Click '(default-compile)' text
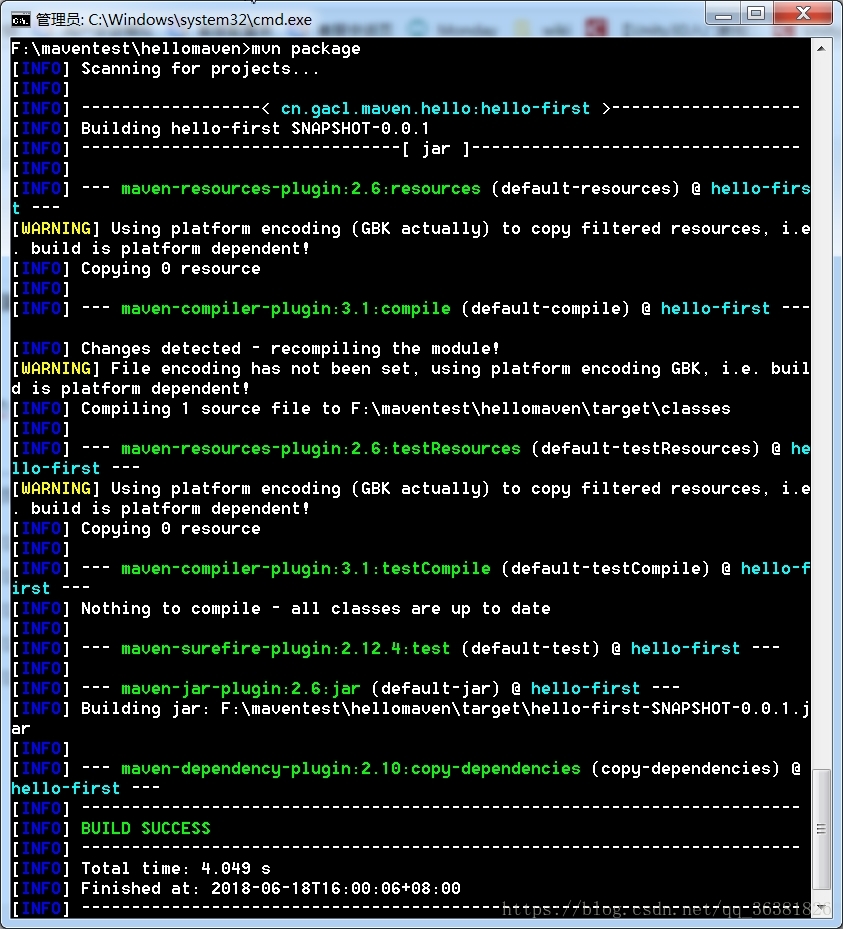Image resolution: width=843 pixels, height=929 pixels. tap(545, 309)
